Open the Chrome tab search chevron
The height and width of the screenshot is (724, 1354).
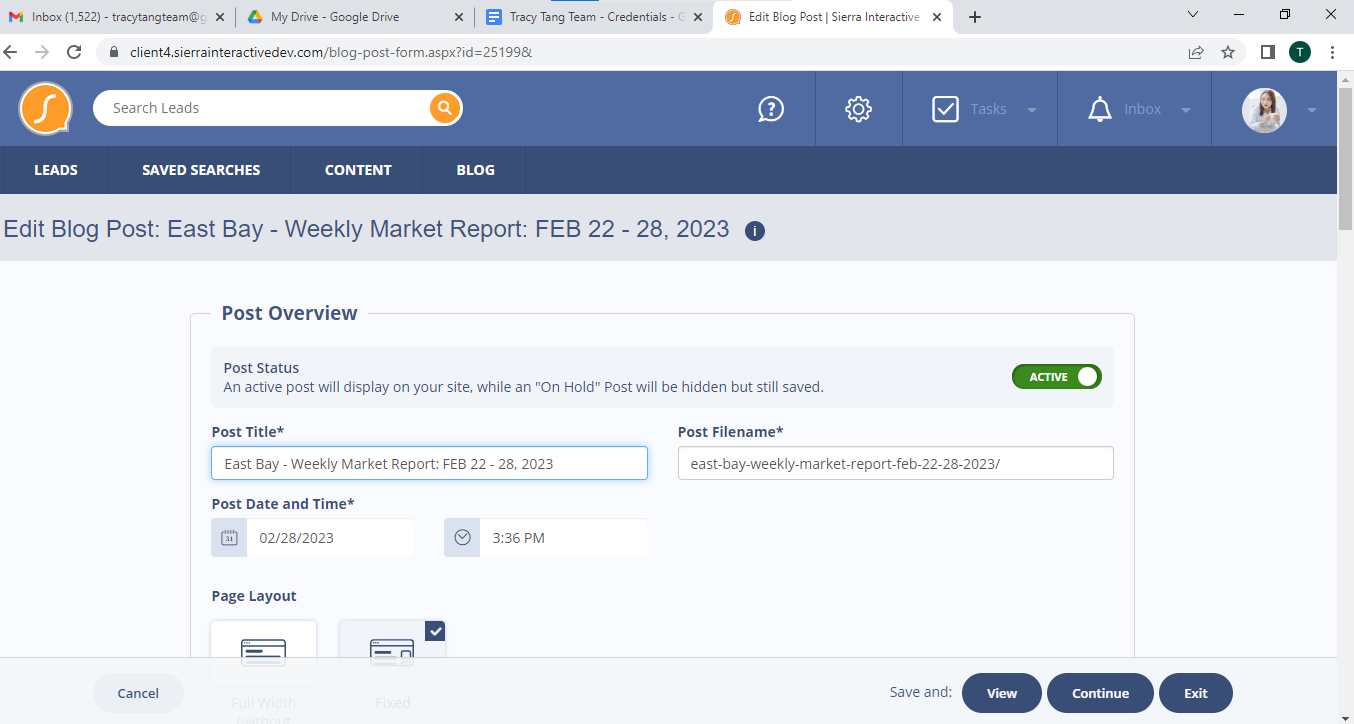(1193, 14)
